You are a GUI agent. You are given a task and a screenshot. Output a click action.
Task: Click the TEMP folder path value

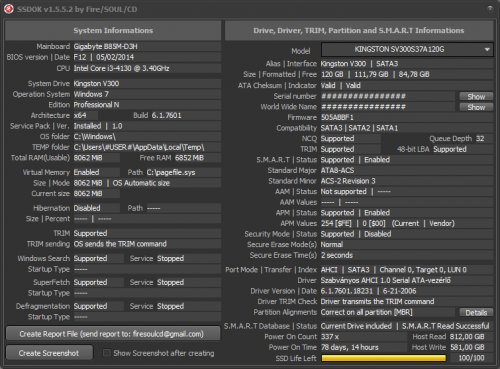pyautogui.click(x=139, y=147)
